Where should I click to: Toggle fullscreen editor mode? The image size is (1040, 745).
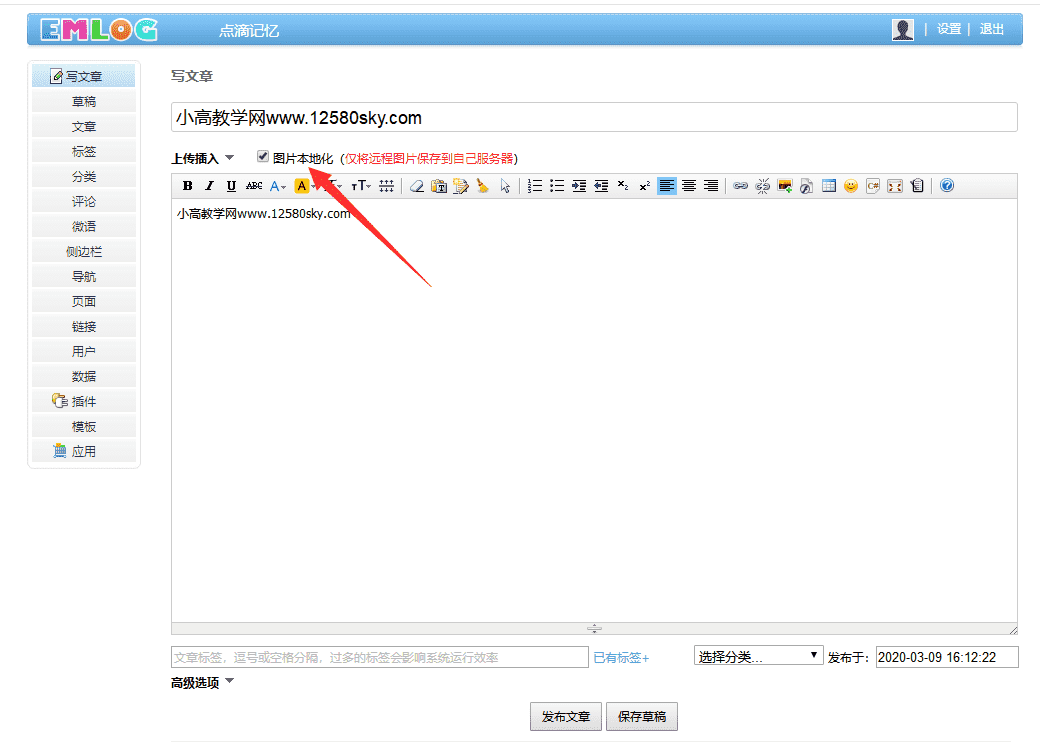[x=895, y=186]
